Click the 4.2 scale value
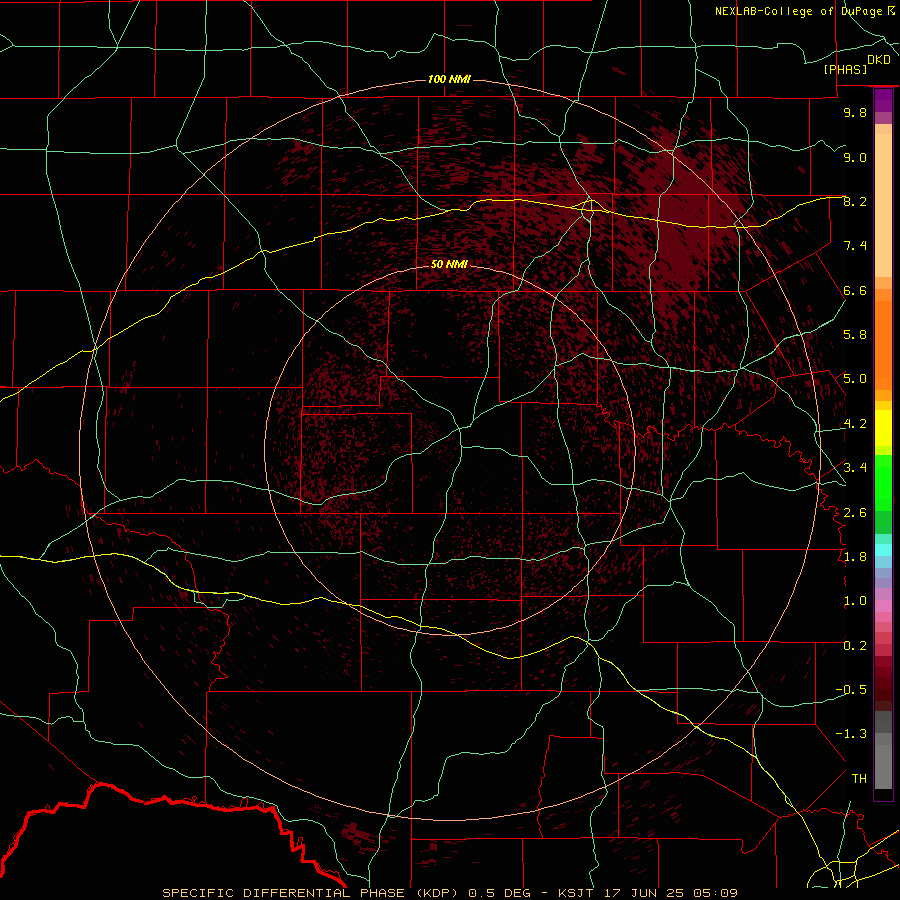The image size is (900, 900). tap(855, 424)
